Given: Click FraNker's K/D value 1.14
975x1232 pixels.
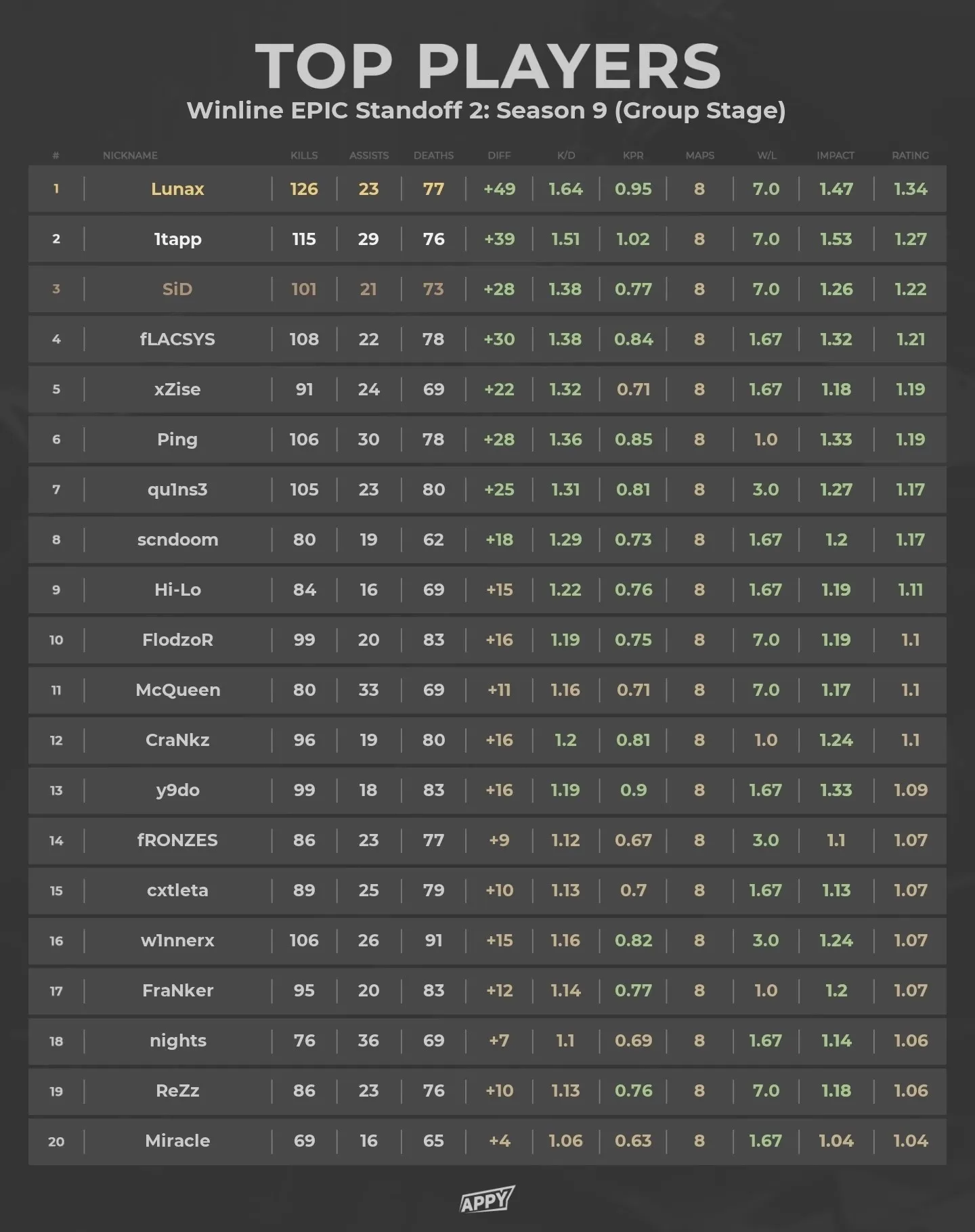Looking at the screenshot, I should click(x=566, y=990).
